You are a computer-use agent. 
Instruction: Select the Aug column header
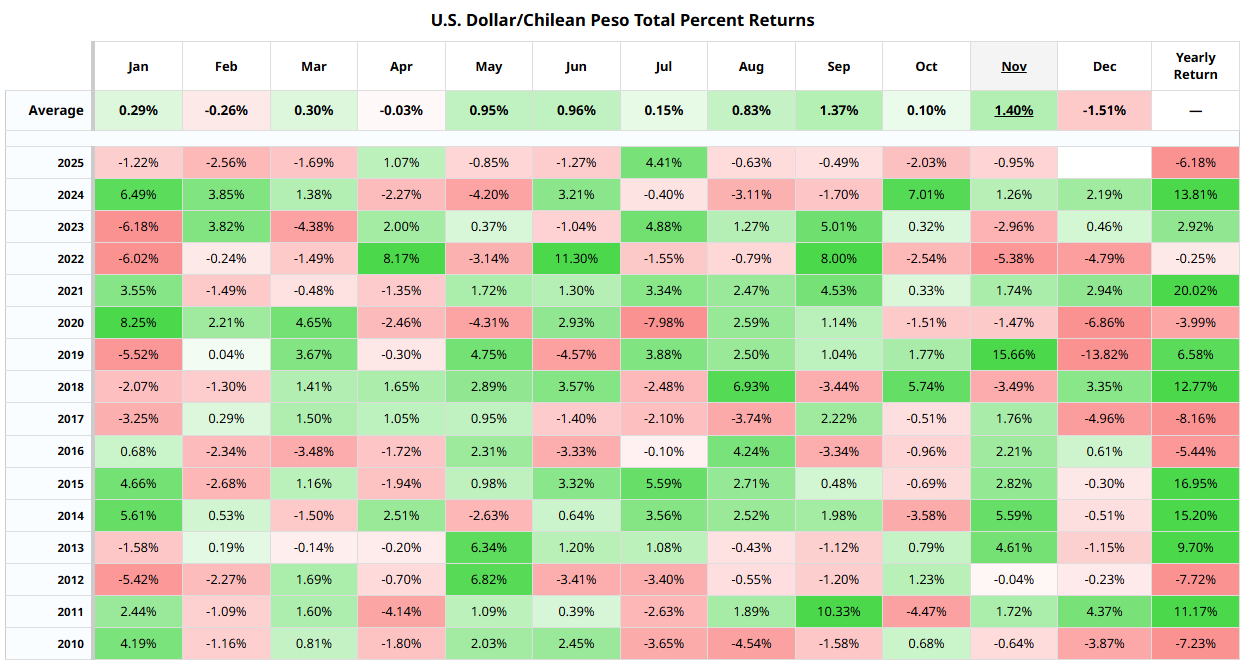pyautogui.click(x=751, y=66)
